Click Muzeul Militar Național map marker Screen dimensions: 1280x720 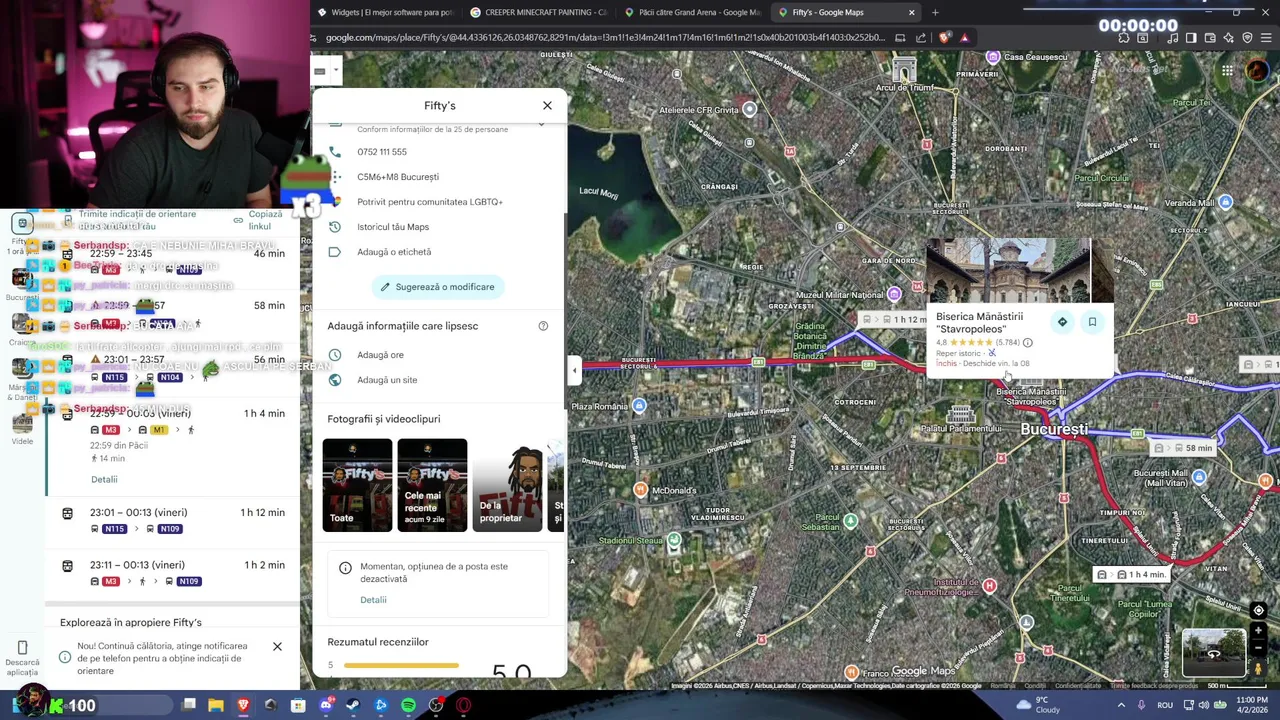point(893,294)
